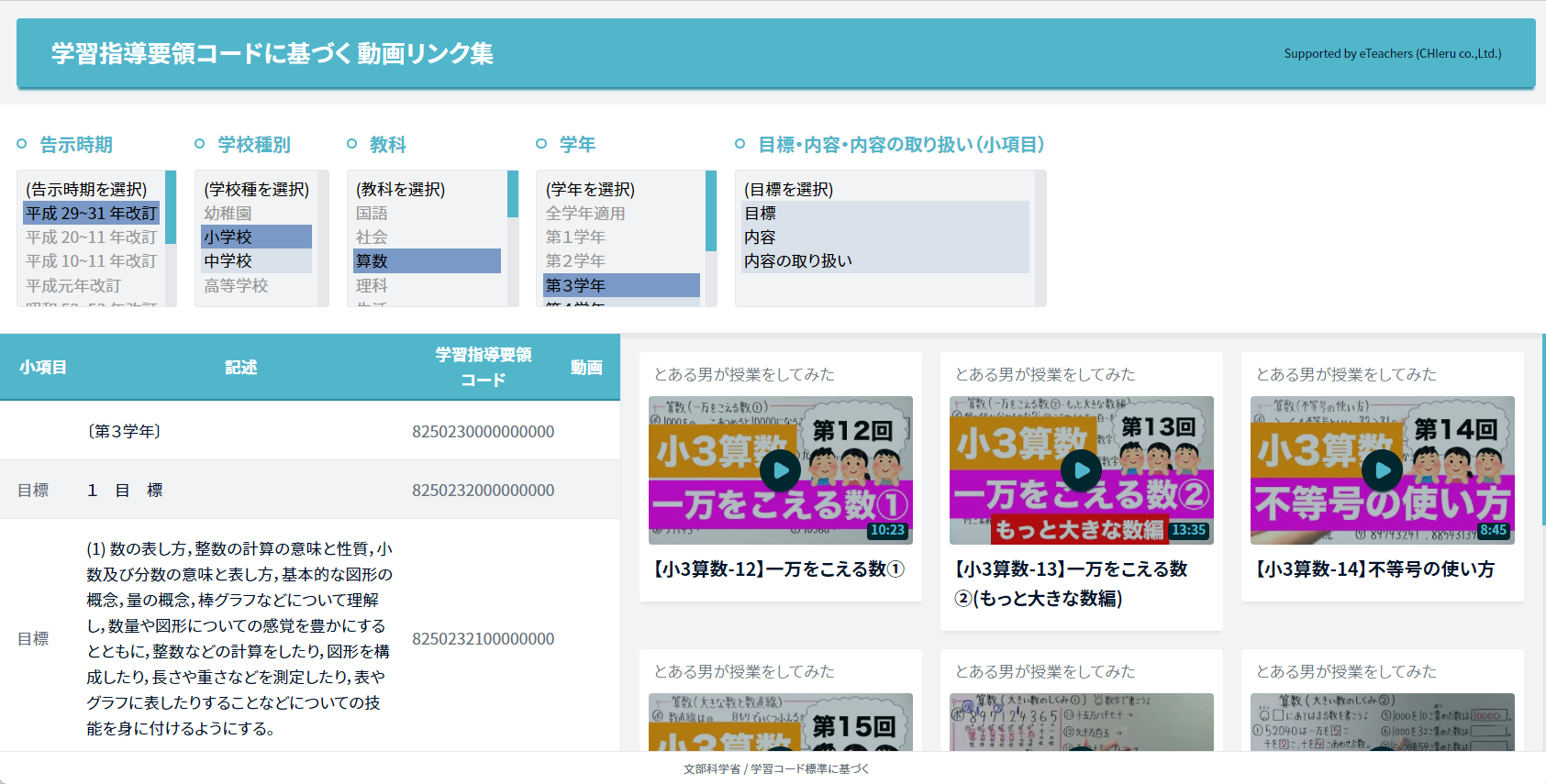Viewport: 1546px width, 784px height.
Task: Select 算数 in 教科 list
Action: point(428,260)
